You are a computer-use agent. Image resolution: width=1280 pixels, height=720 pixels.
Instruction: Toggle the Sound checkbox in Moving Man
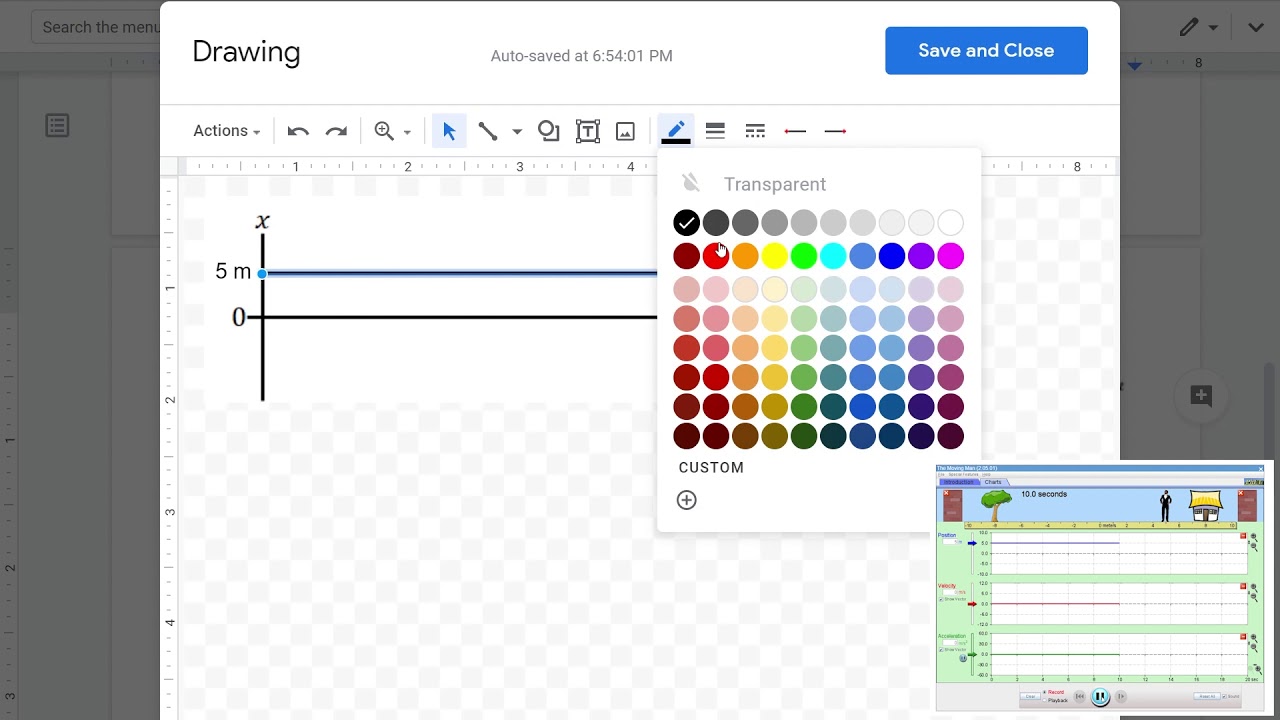pos(1223,697)
